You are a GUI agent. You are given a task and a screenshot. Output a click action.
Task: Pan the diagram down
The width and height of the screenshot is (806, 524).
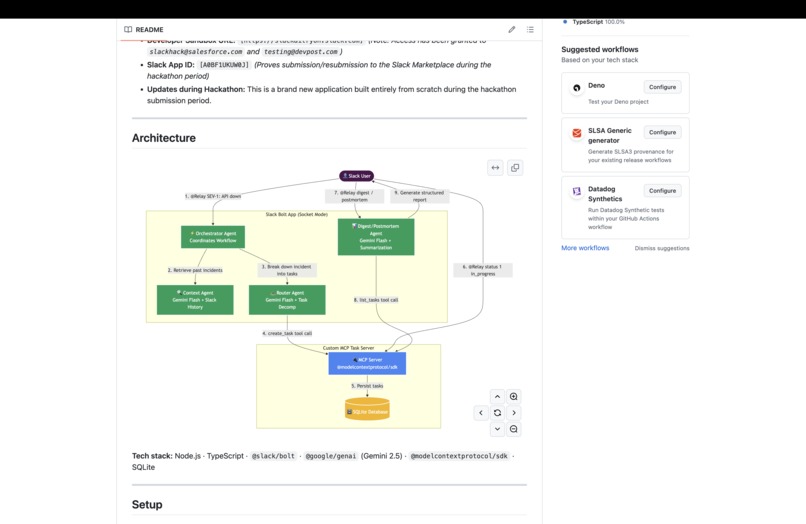pos(497,429)
